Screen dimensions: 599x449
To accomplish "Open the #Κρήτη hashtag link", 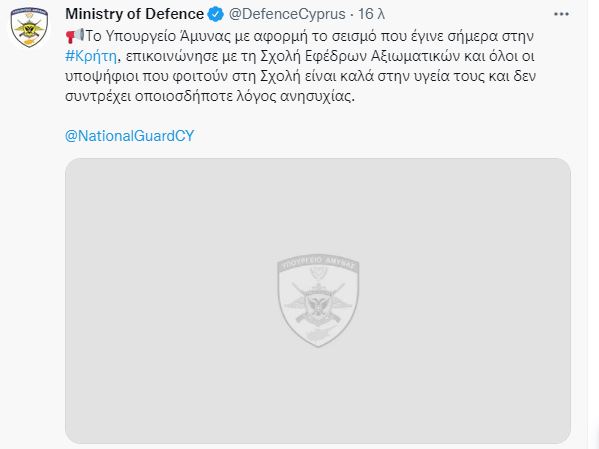I will [91, 56].
